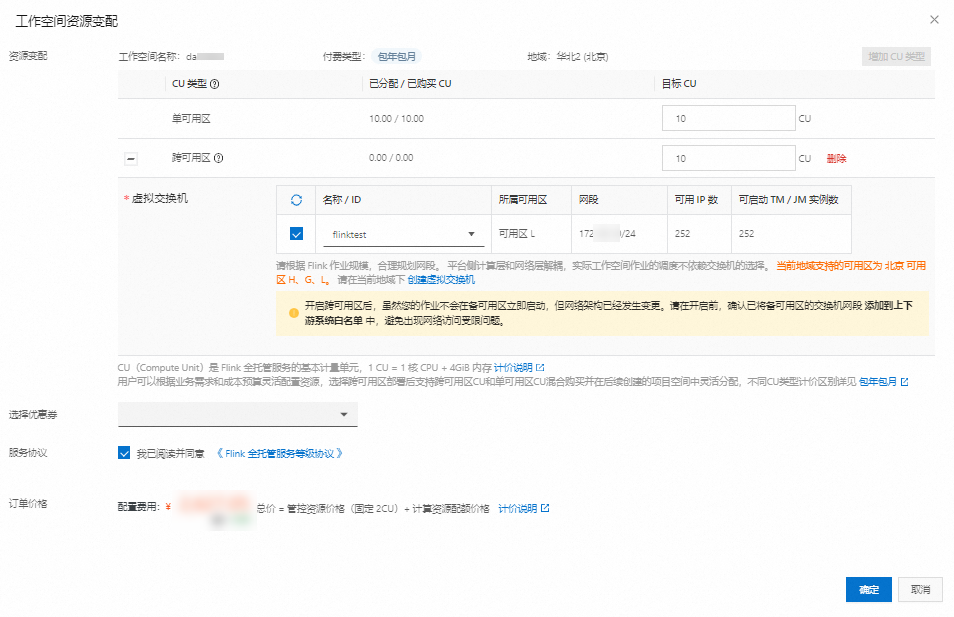Click the 包年包月 payment type tag
This screenshot has width=954, height=617.
pyautogui.click(x=397, y=57)
